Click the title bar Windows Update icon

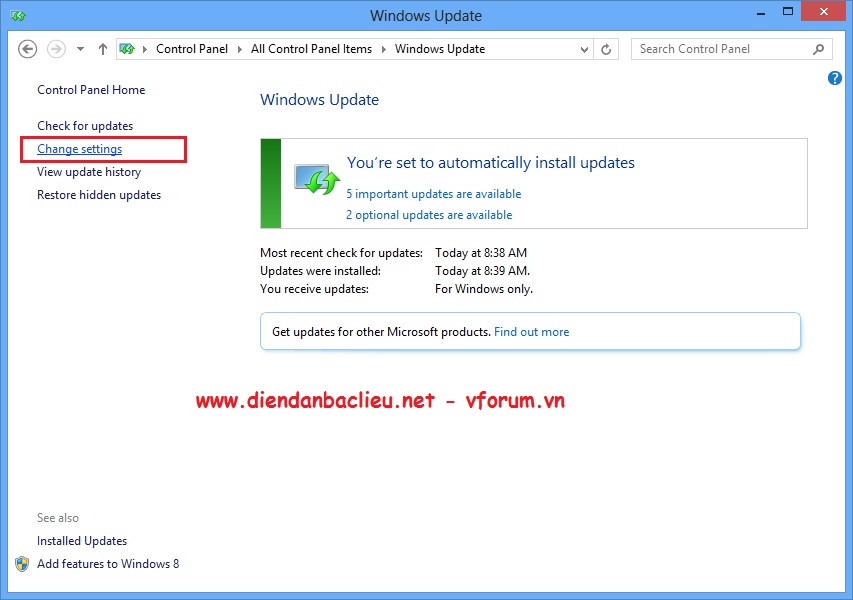(18, 16)
